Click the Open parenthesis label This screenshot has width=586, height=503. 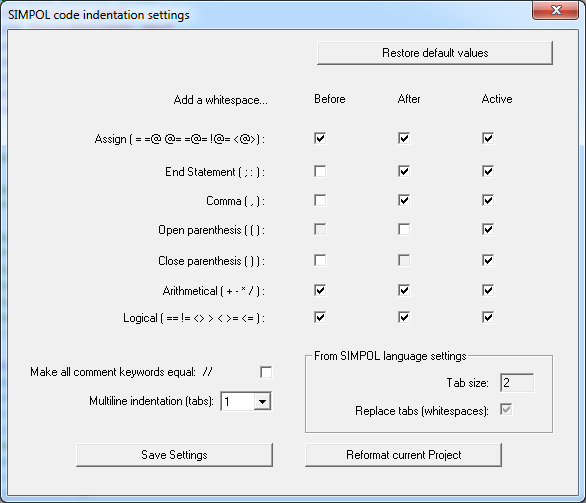[212, 230]
